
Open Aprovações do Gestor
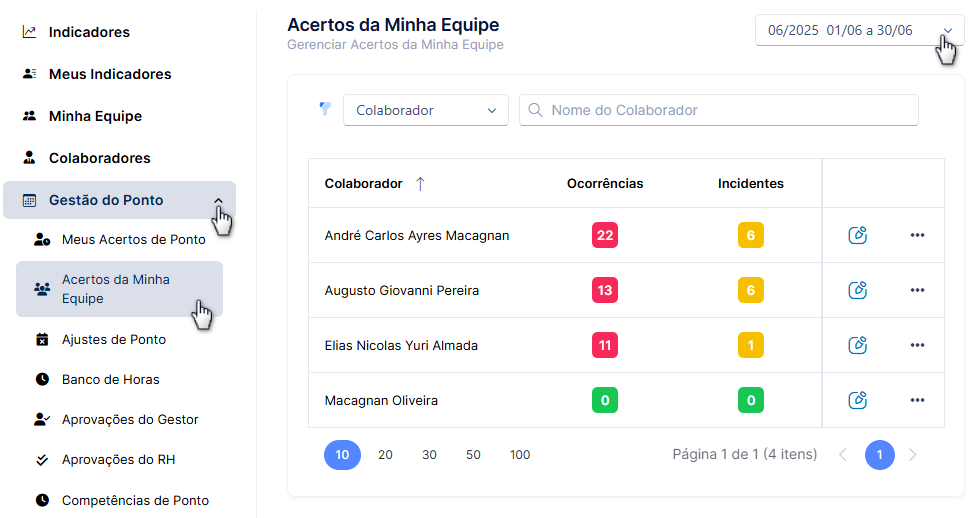click(130, 420)
